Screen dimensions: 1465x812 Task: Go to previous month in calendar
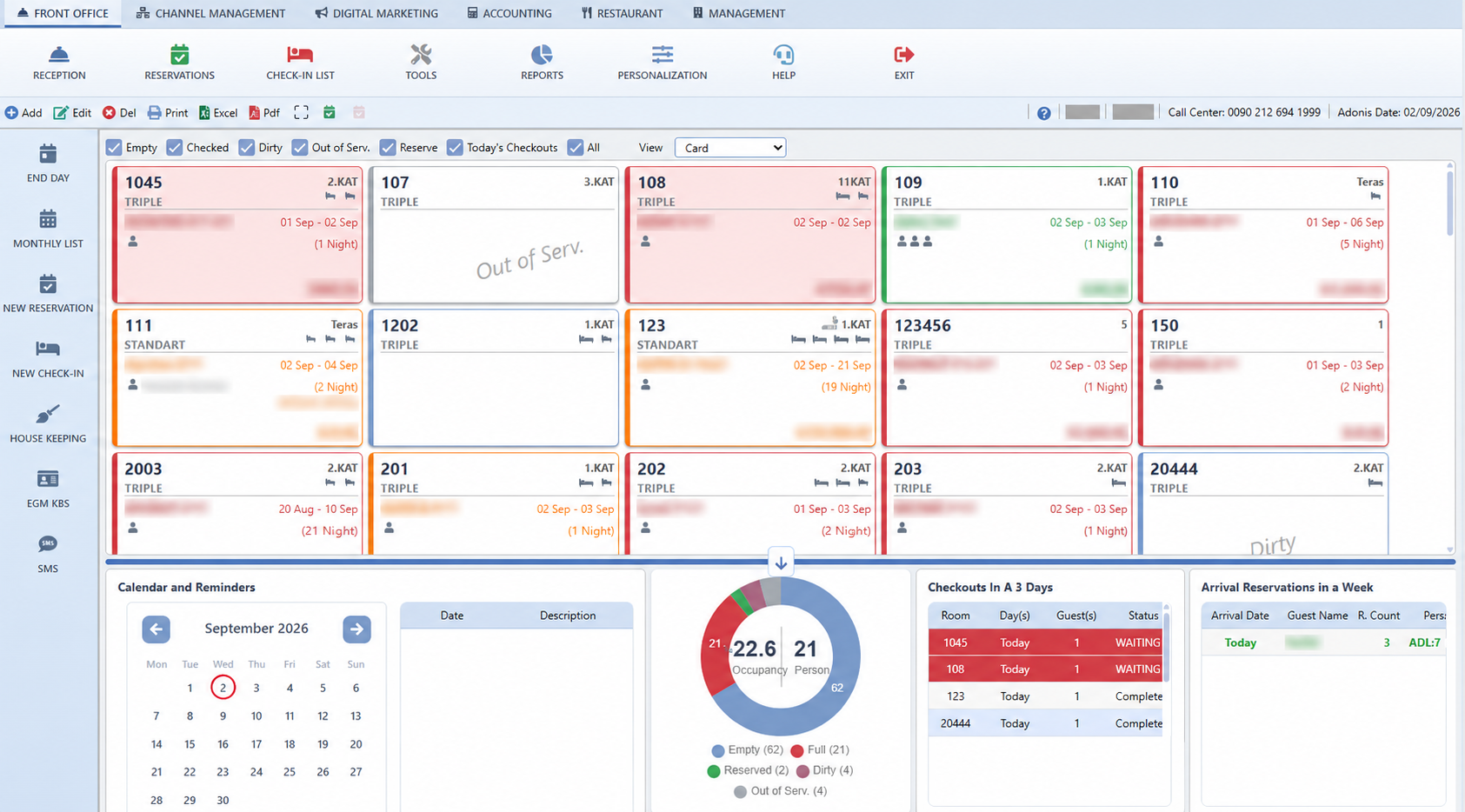[156, 629]
